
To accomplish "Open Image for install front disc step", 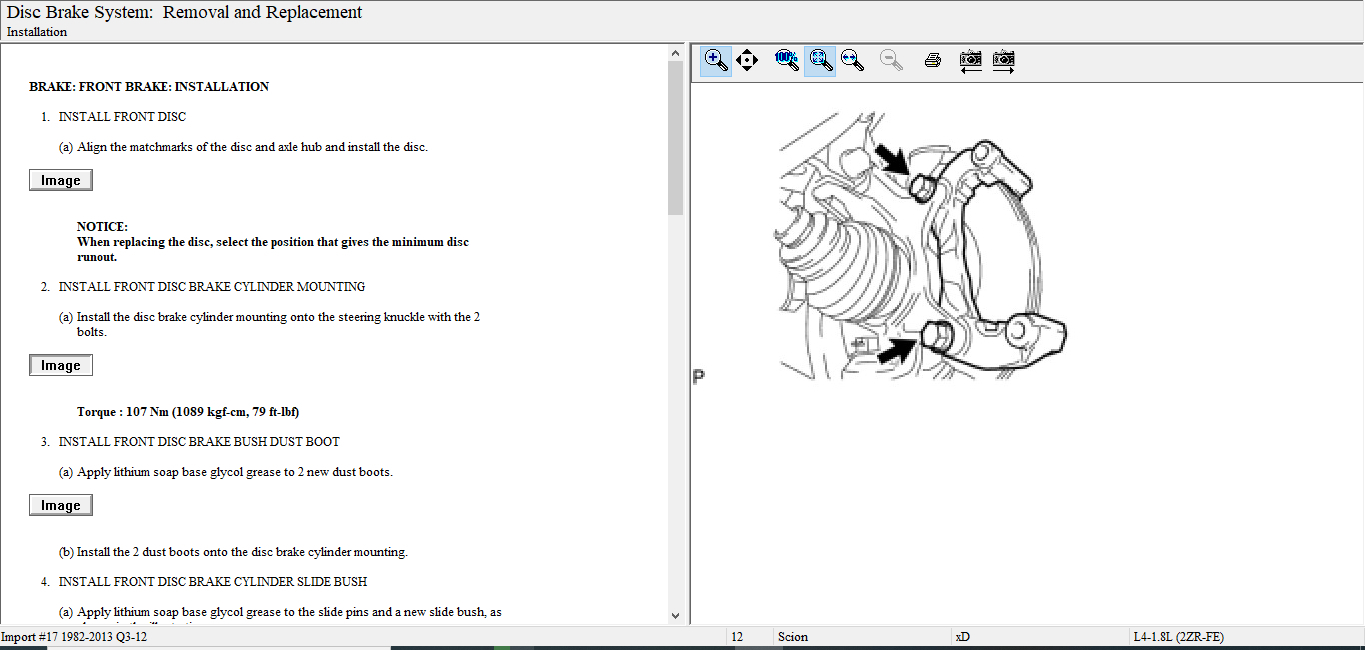I will (x=61, y=180).
